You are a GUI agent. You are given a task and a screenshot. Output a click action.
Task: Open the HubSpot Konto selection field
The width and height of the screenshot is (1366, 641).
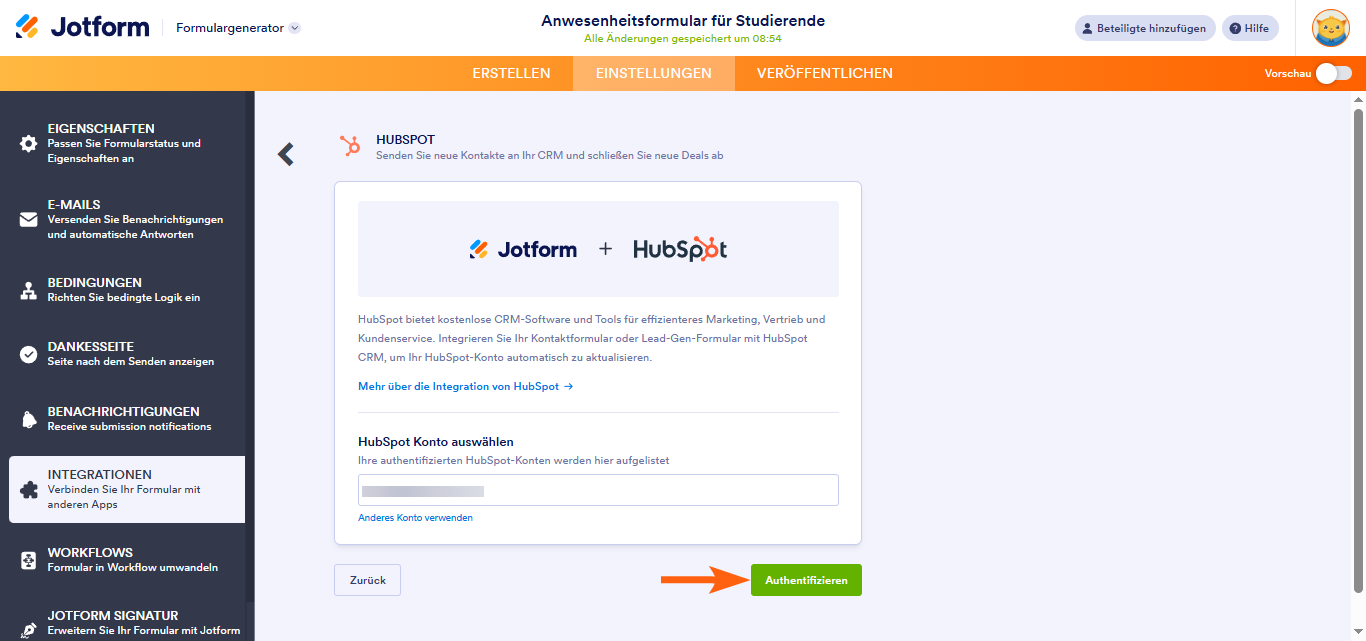[598, 491]
